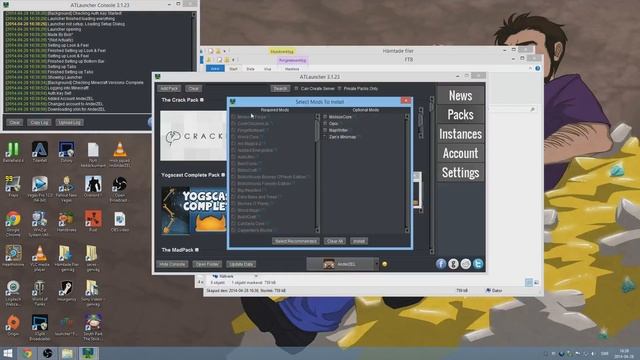The width and height of the screenshot is (640, 360).
Task: Select the Vegas Pro desktop shortcut
Action: click(x=40, y=188)
